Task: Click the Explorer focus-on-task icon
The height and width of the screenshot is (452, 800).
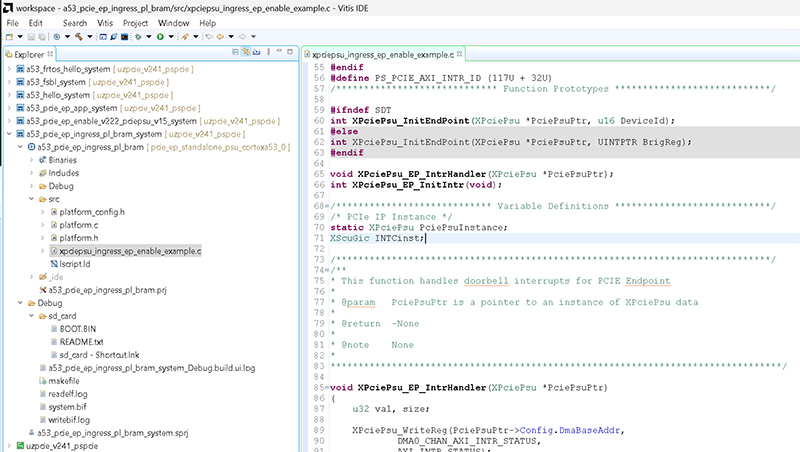Action: (x=257, y=52)
